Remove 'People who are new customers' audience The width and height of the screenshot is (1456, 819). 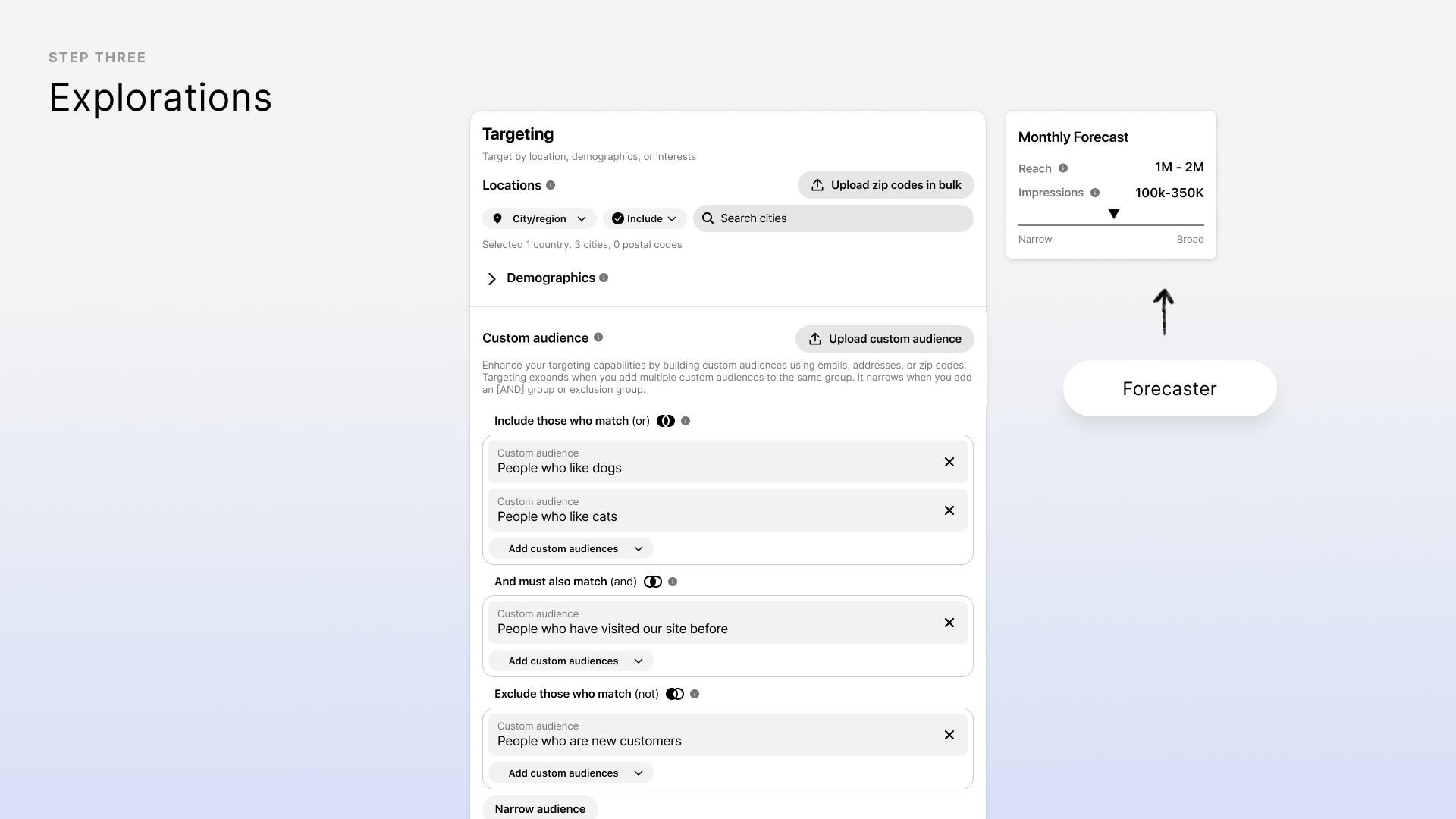949,735
